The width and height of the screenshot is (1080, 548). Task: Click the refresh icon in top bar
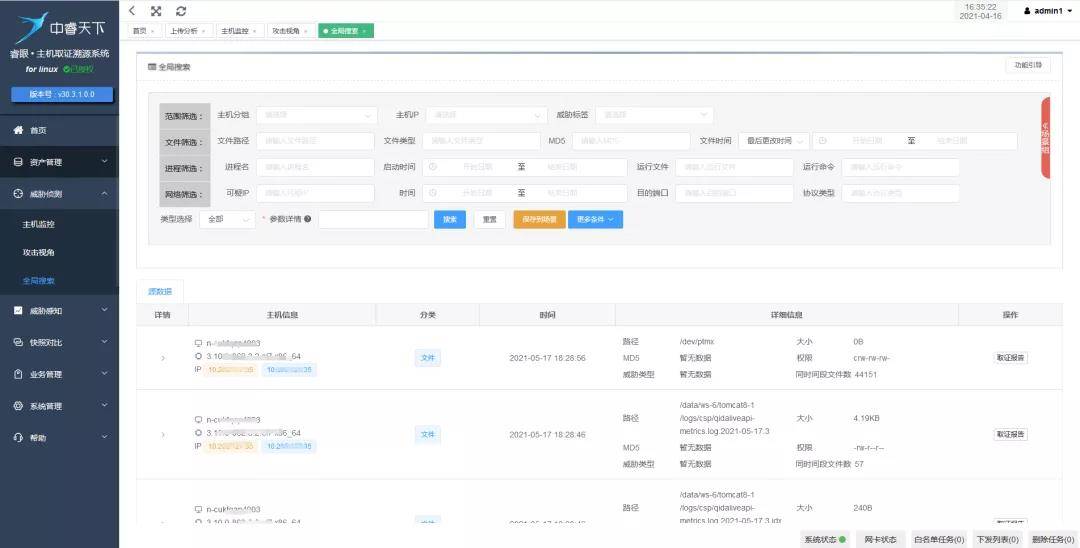tap(181, 11)
